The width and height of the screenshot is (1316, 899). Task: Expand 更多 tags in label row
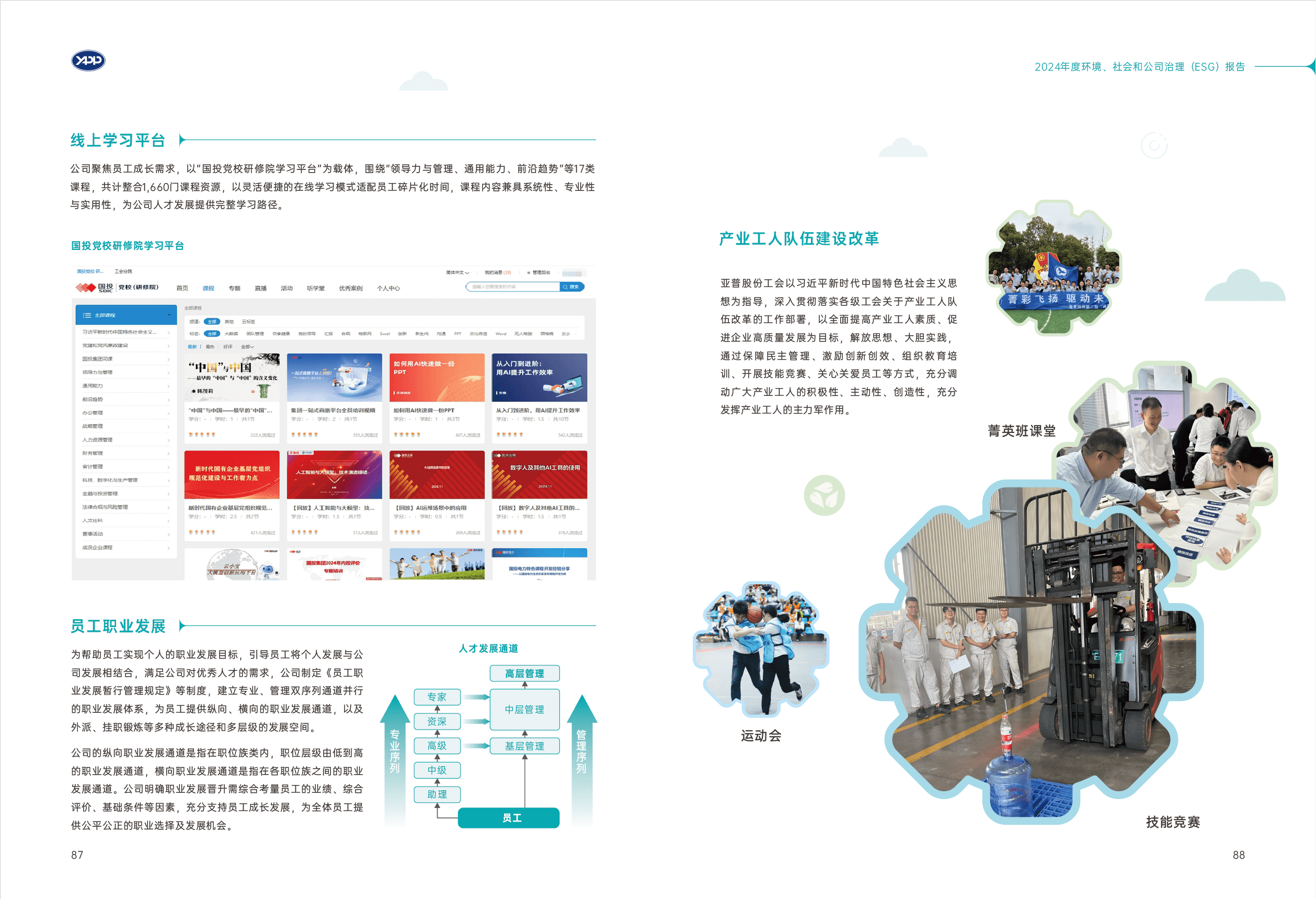567,334
